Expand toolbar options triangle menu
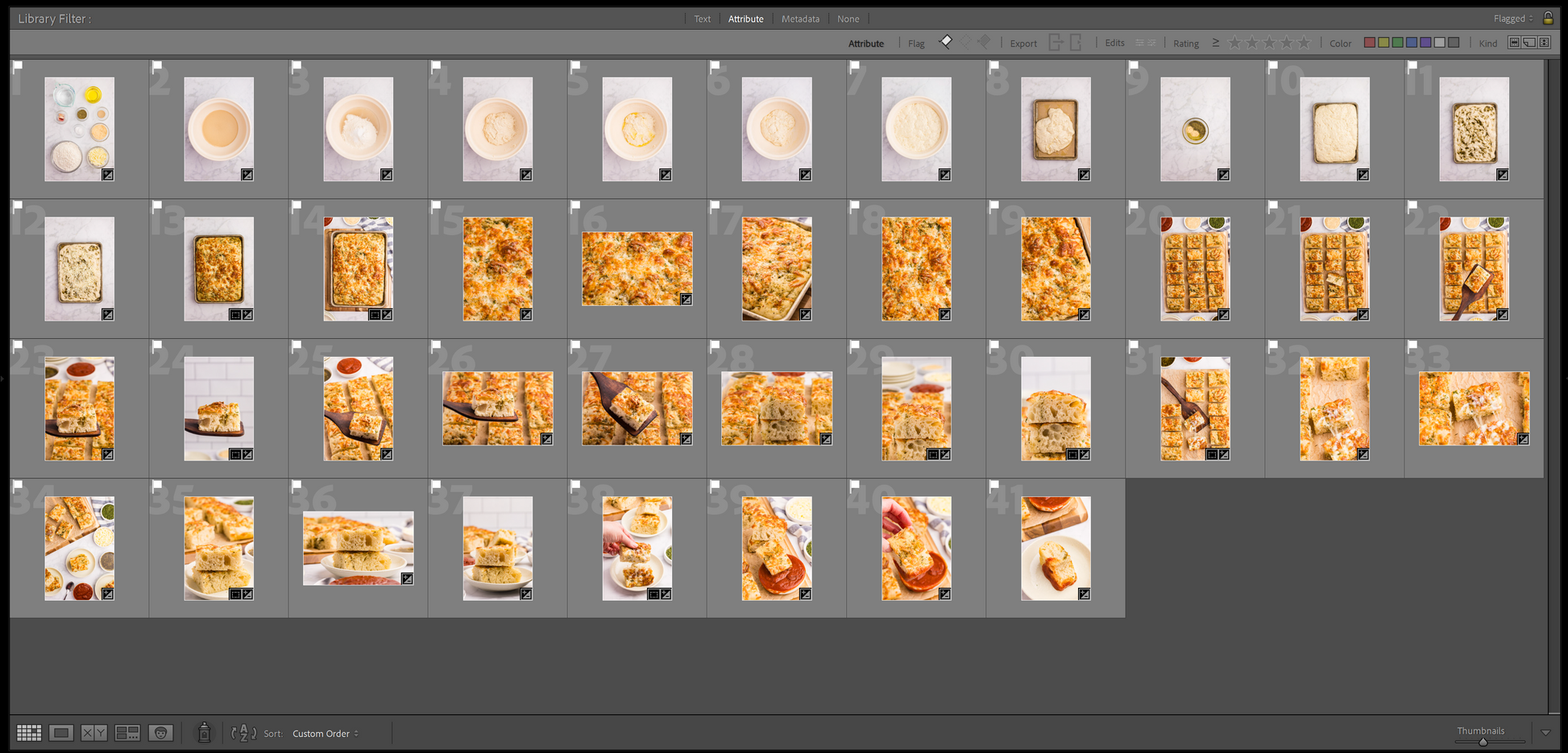 1545,733
